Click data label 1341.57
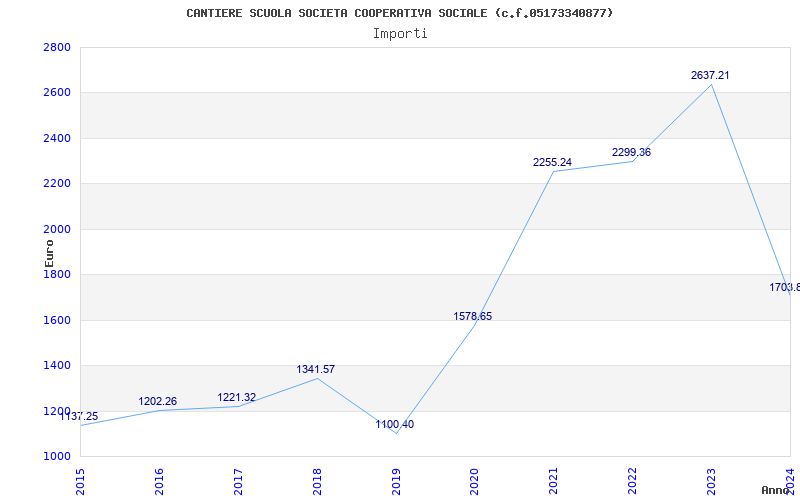Image resolution: width=800 pixels, height=500 pixels. [316, 369]
